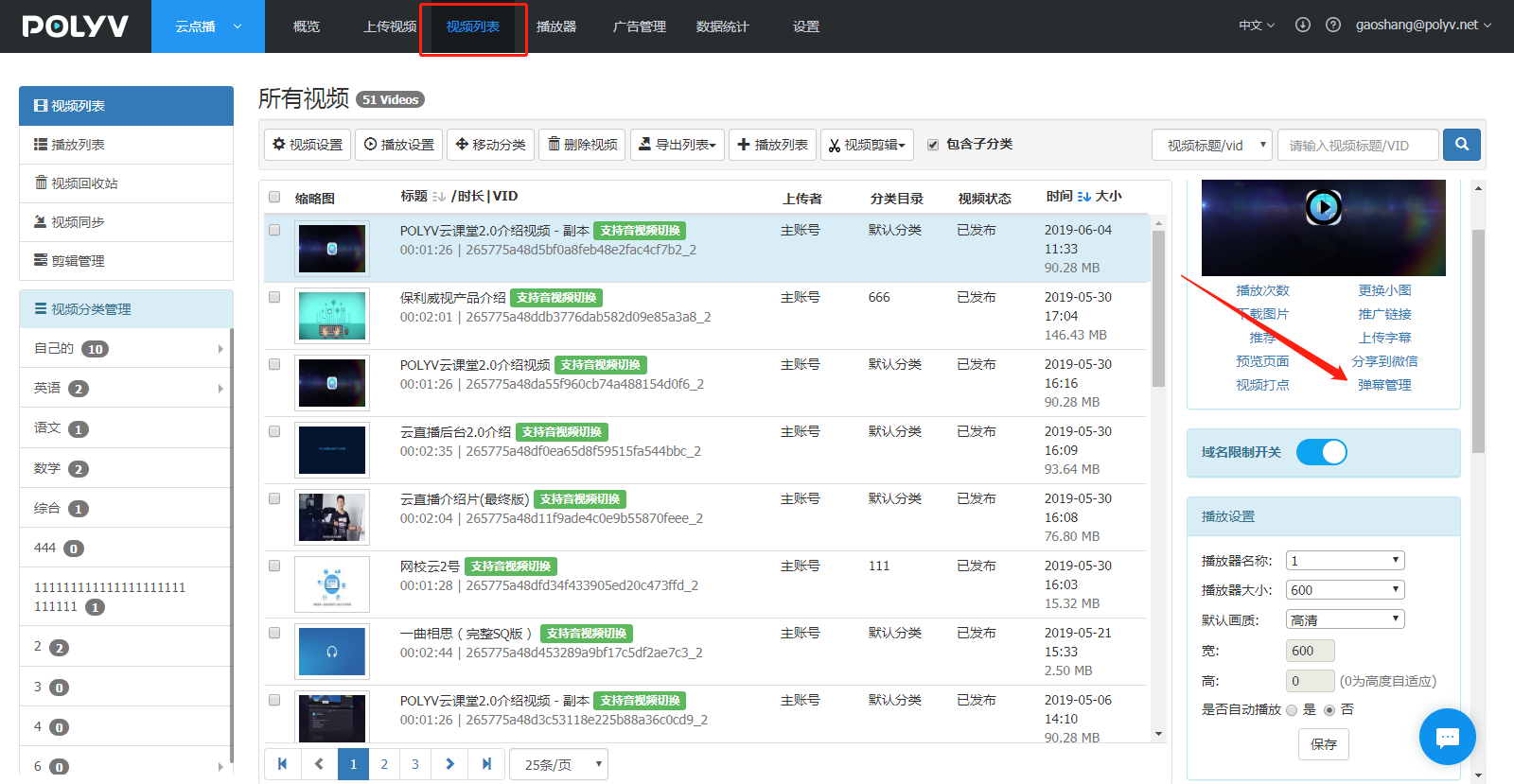Open the download icon in top bar
This screenshot has height=784, width=1514.
[x=1303, y=26]
